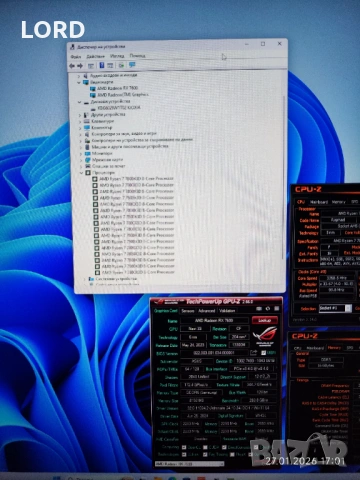Switch to the Sensors tab in GPU-Z
This screenshot has height=480, width=360.
tap(188, 311)
